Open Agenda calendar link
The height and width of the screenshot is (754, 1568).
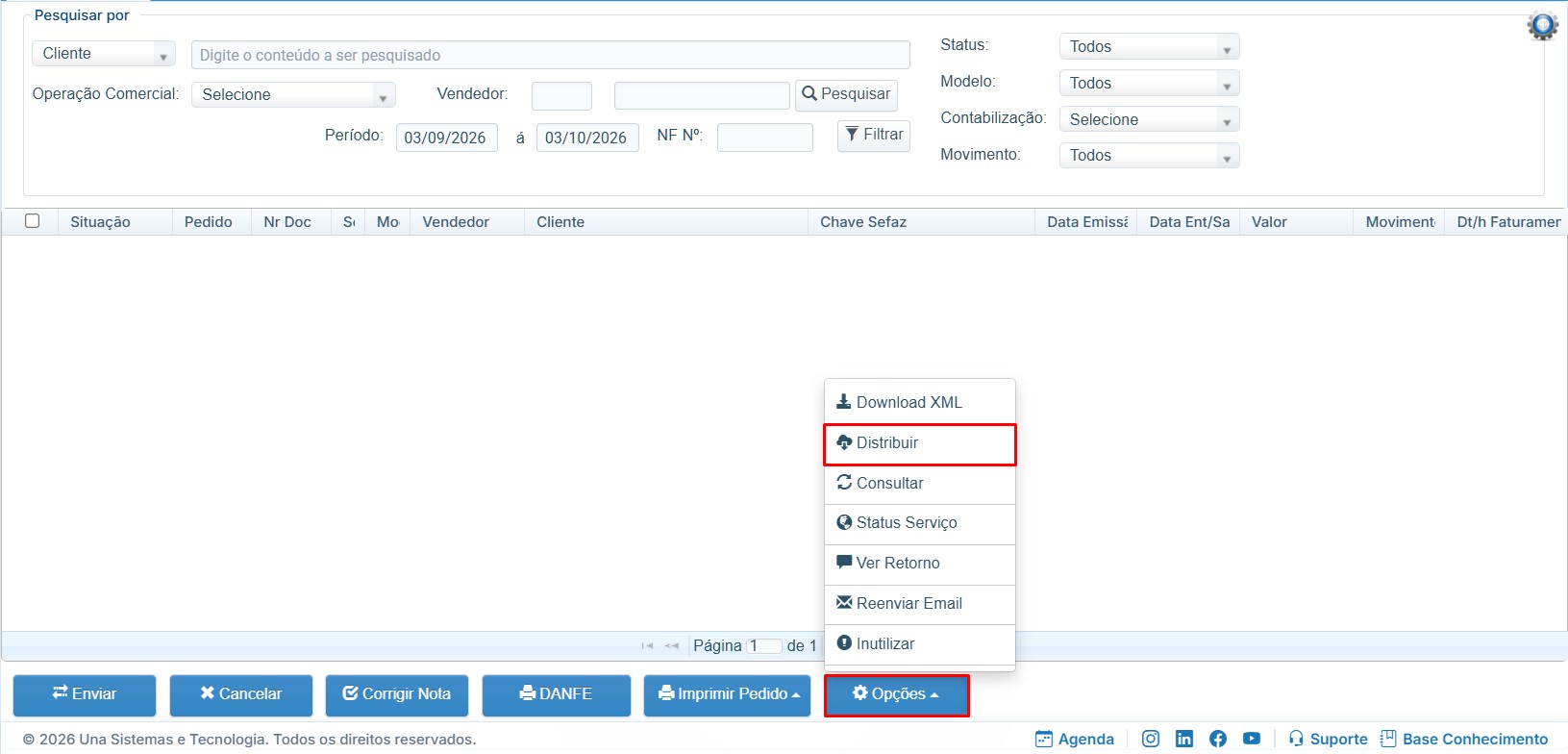point(1075,739)
